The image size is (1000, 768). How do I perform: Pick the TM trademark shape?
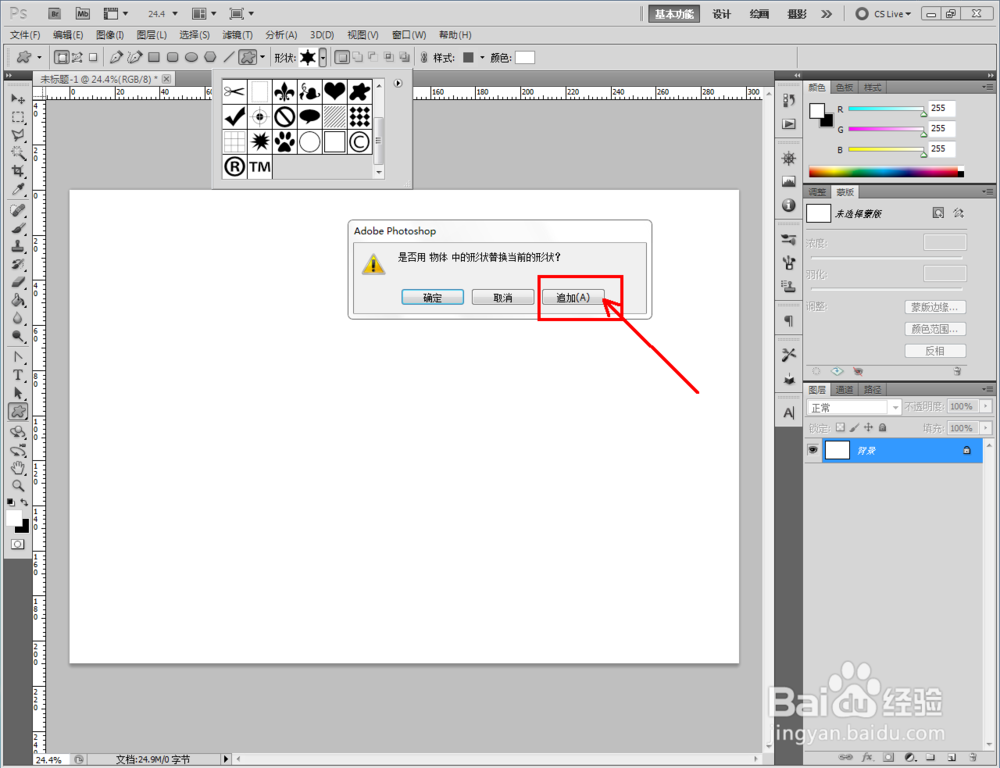[x=260, y=167]
